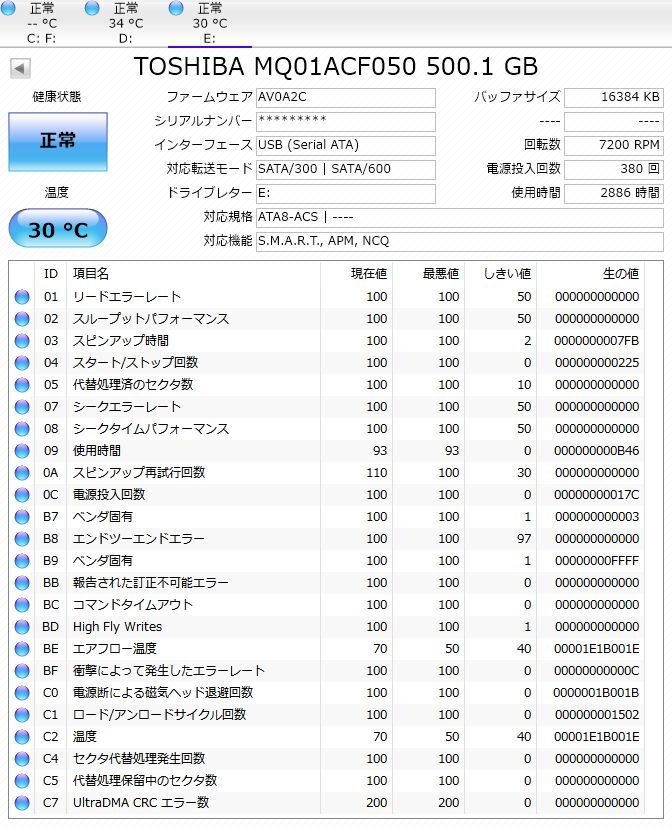Click the transfer mode field SATA/300 | SATA/600
672x827 pixels.
coord(346,170)
